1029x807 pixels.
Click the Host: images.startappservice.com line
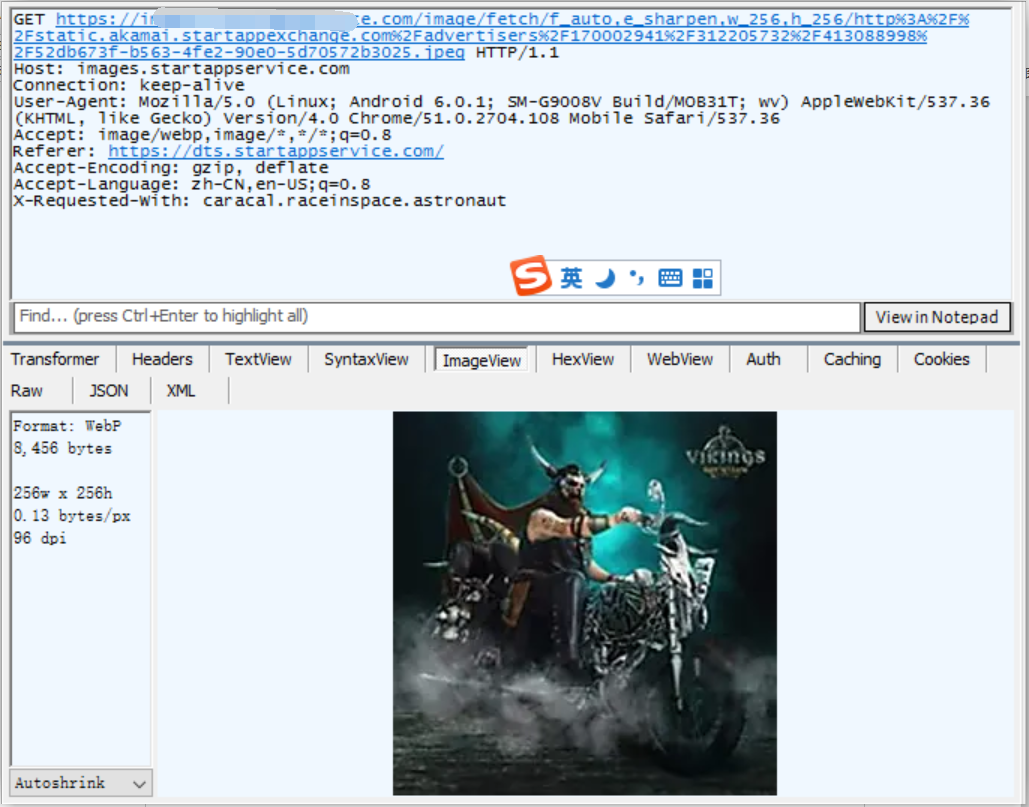182,69
